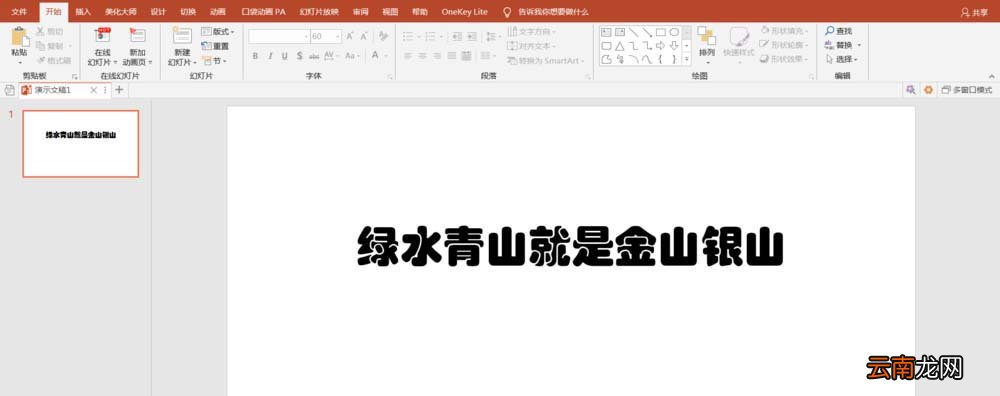Click the purple puzzle plugin icon
Image resolution: width=1000 pixels, height=396 pixels.
(x=911, y=90)
